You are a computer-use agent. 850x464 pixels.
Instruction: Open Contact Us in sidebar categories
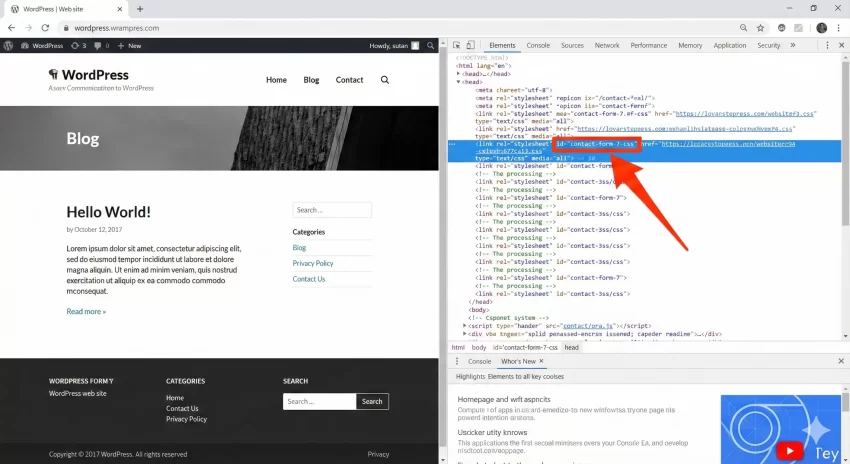pos(309,279)
